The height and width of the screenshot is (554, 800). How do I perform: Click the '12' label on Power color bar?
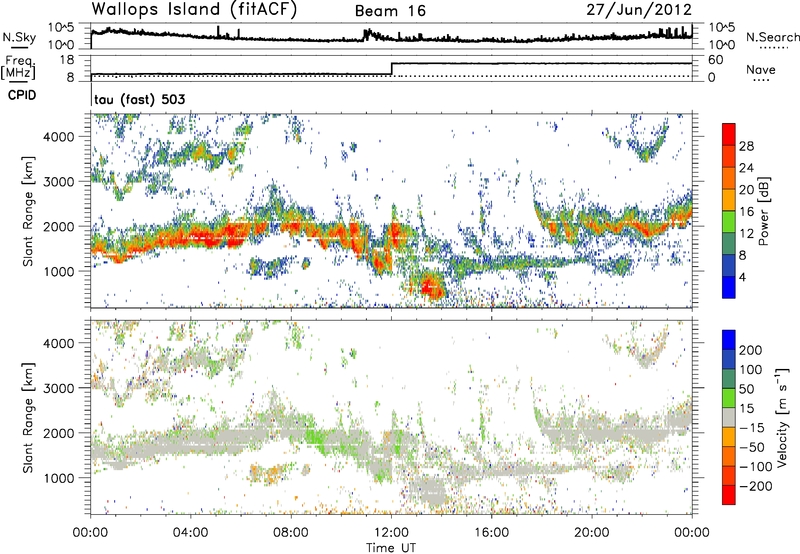tap(746, 234)
